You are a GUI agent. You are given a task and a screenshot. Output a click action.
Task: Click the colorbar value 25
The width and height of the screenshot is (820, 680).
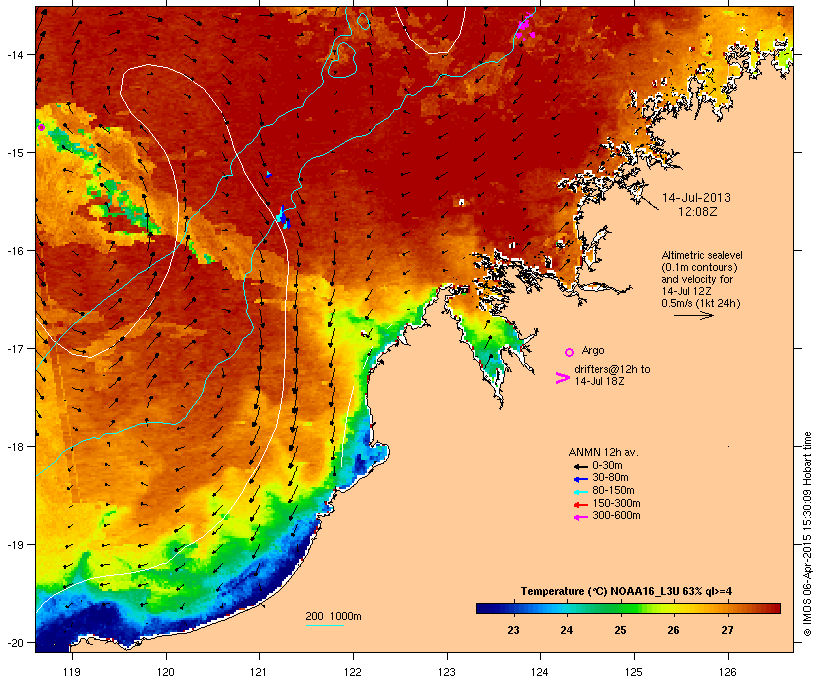(620, 630)
